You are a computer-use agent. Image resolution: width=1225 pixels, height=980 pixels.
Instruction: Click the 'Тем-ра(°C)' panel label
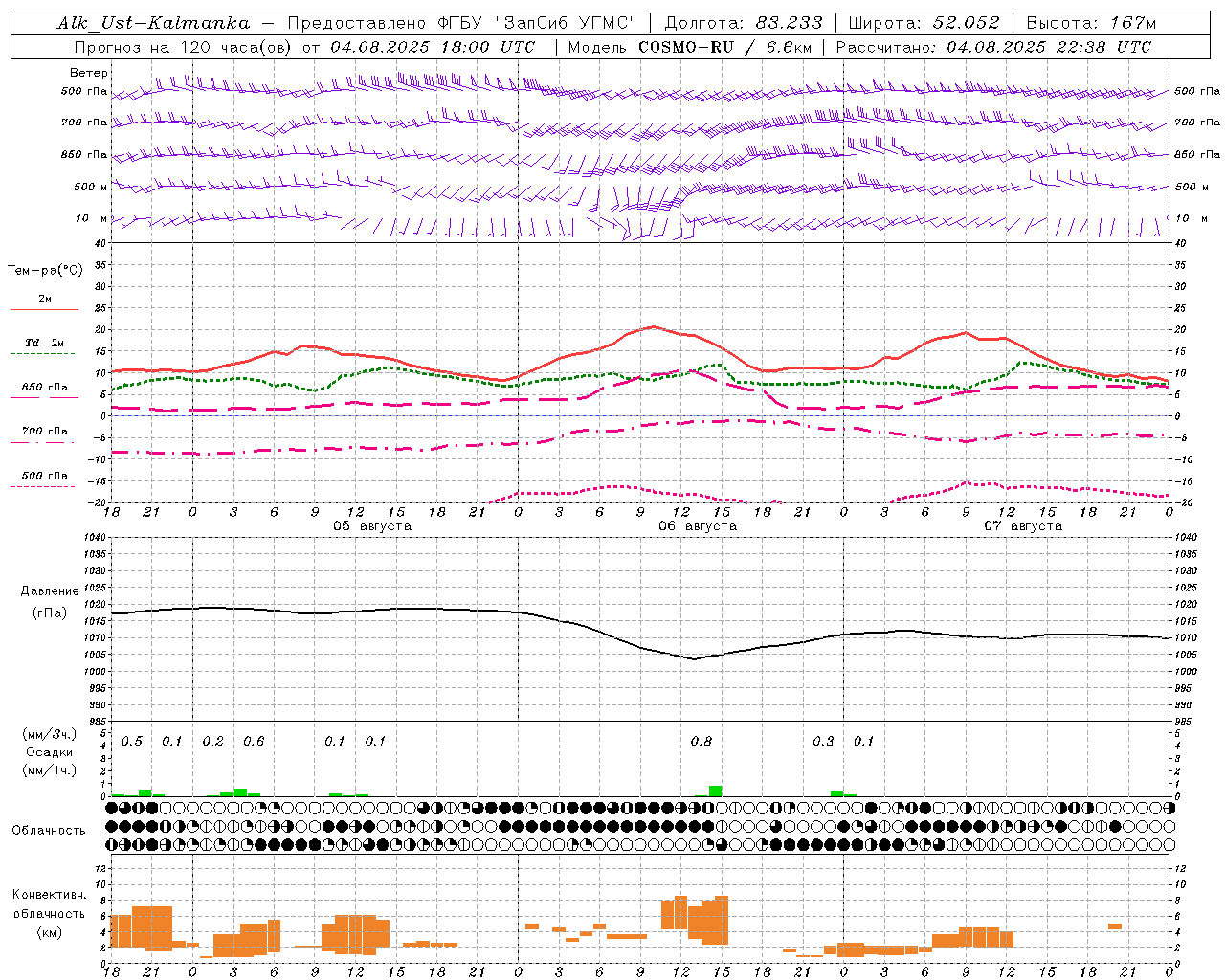click(45, 270)
